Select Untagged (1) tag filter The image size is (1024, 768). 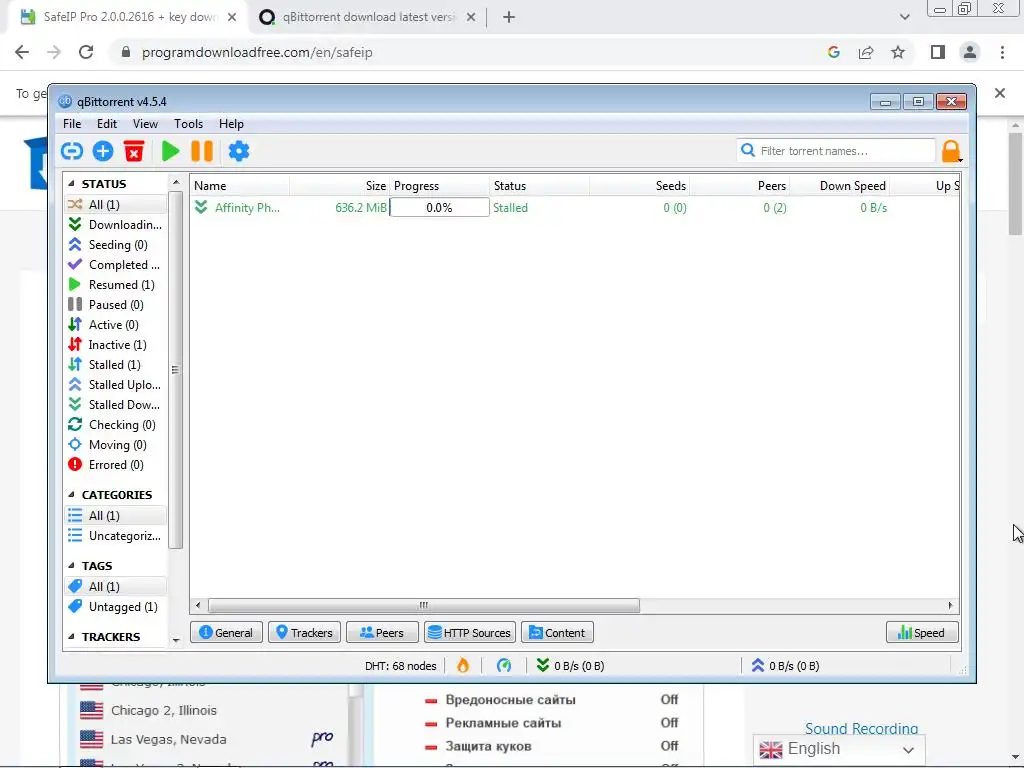point(116,607)
